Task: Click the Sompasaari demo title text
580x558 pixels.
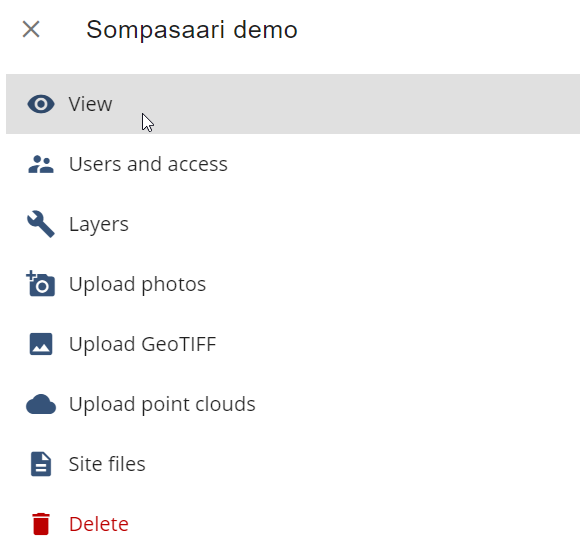Action: click(192, 30)
